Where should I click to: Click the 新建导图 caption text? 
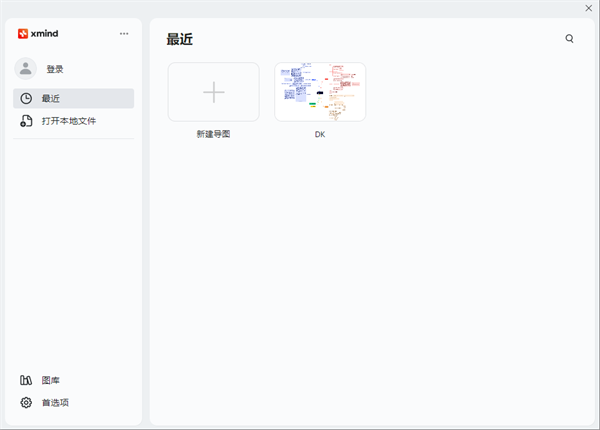(x=213, y=134)
